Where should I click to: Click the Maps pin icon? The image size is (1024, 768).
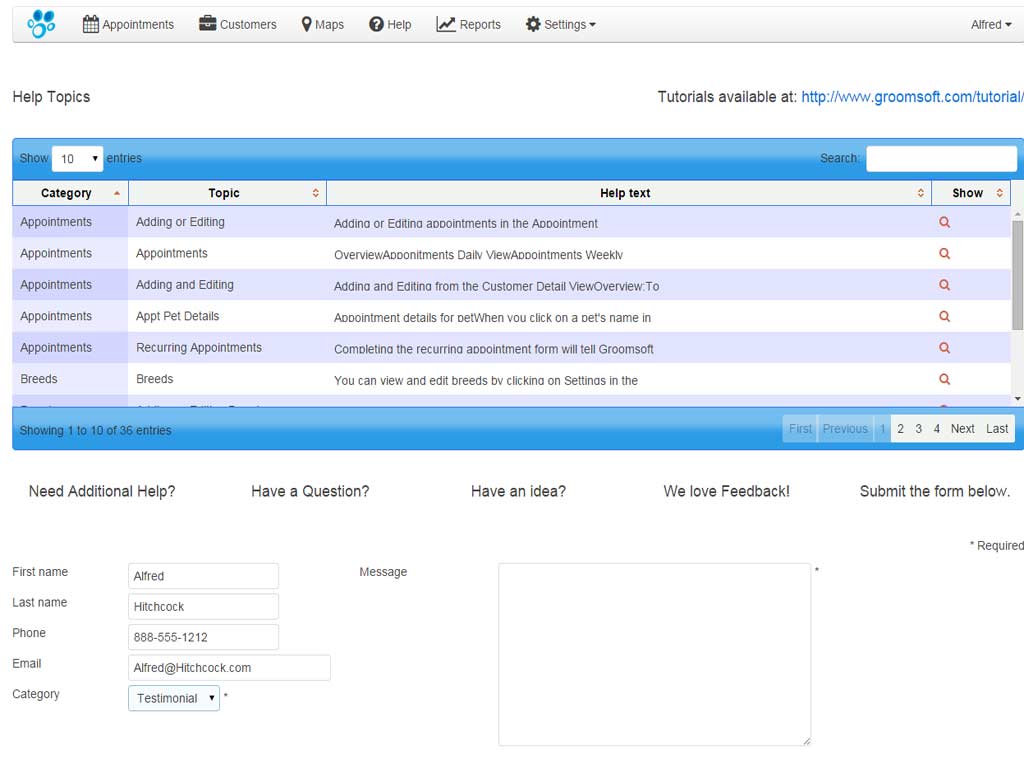pyautogui.click(x=305, y=24)
